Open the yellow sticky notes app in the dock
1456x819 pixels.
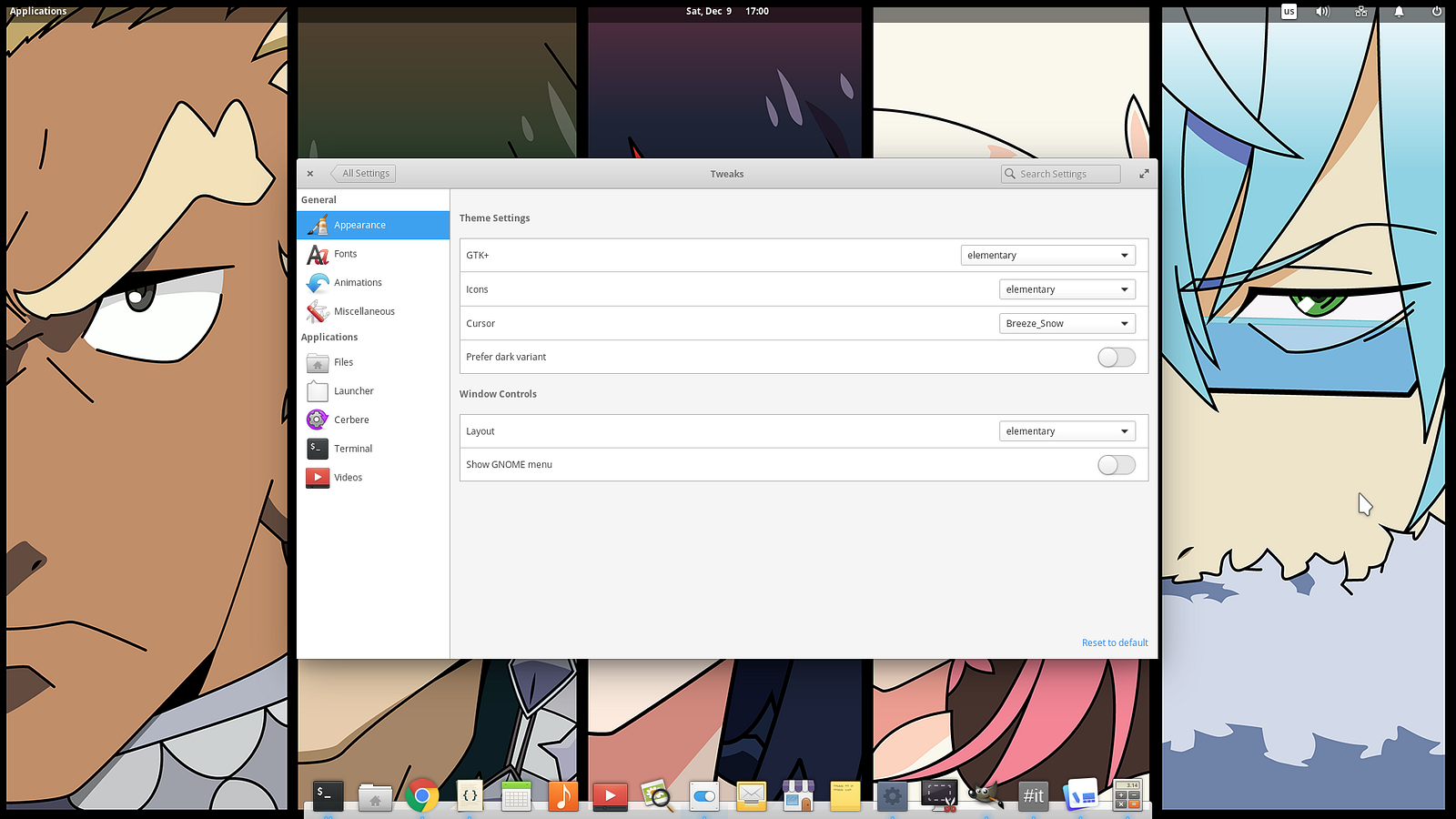pyautogui.click(x=845, y=796)
